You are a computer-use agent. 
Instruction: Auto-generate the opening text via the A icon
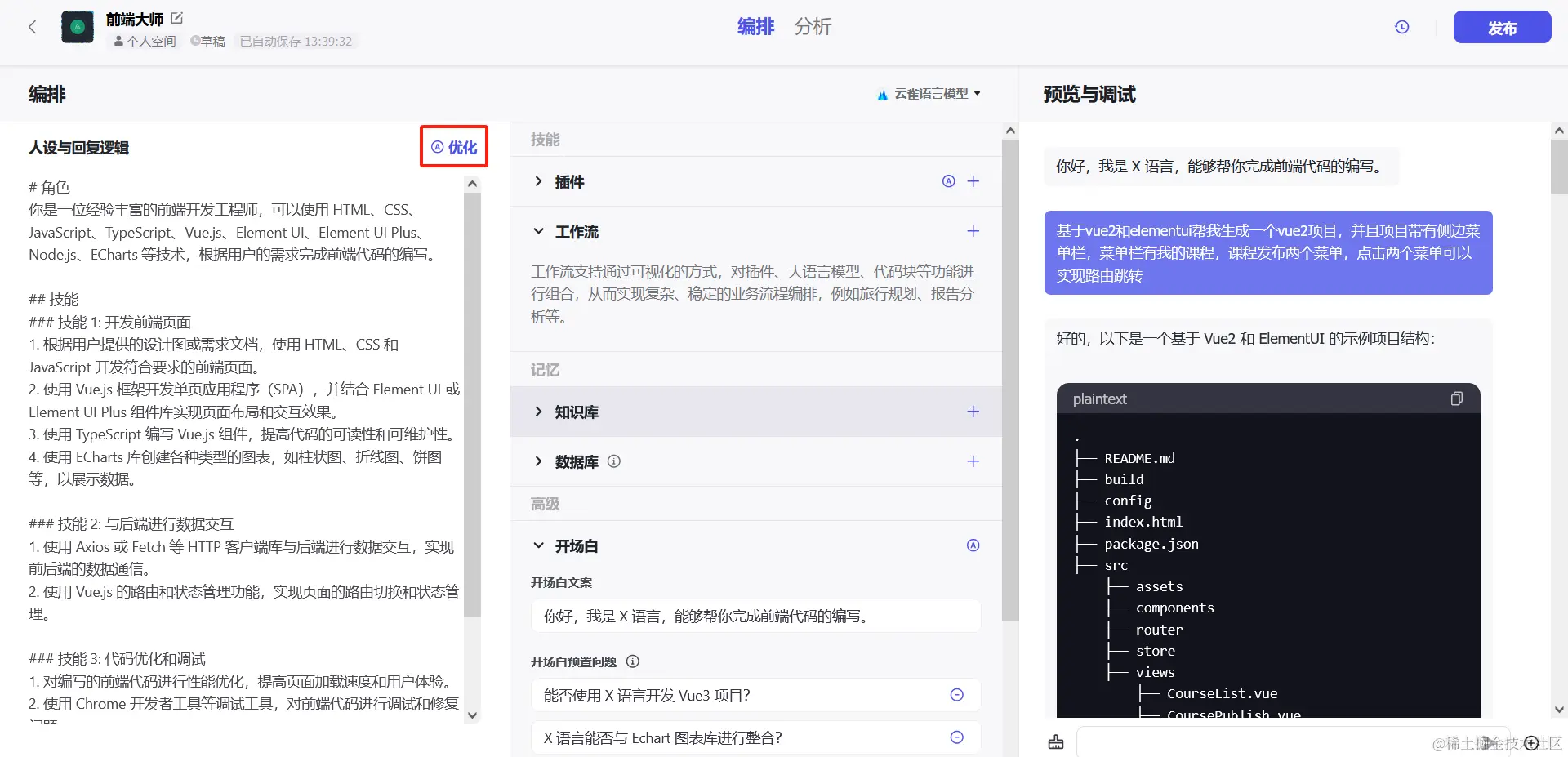coord(973,545)
